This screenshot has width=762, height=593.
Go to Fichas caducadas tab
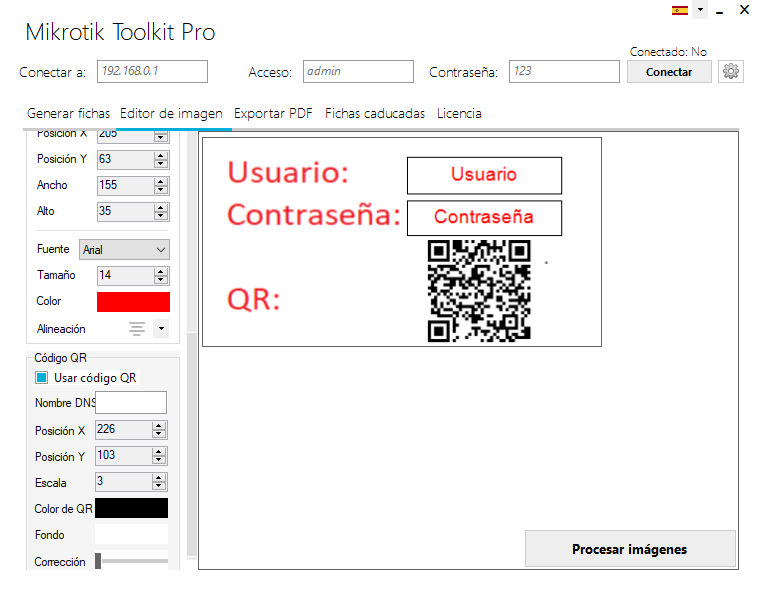pos(375,113)
